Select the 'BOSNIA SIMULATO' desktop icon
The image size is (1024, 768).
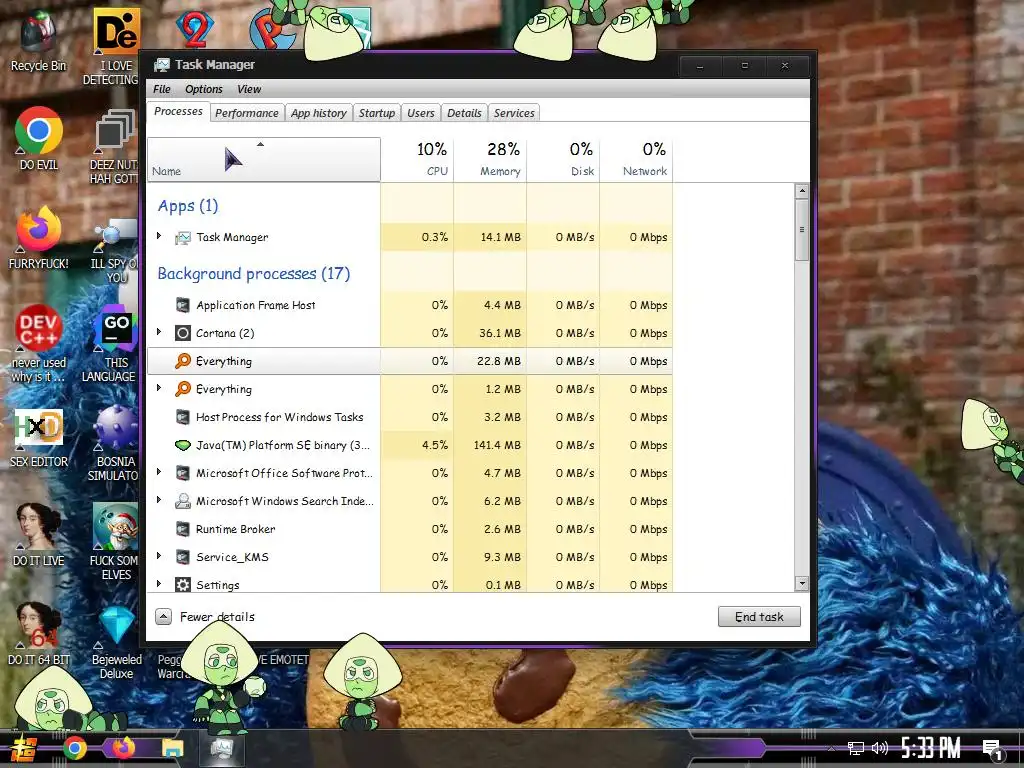point(114,443)
